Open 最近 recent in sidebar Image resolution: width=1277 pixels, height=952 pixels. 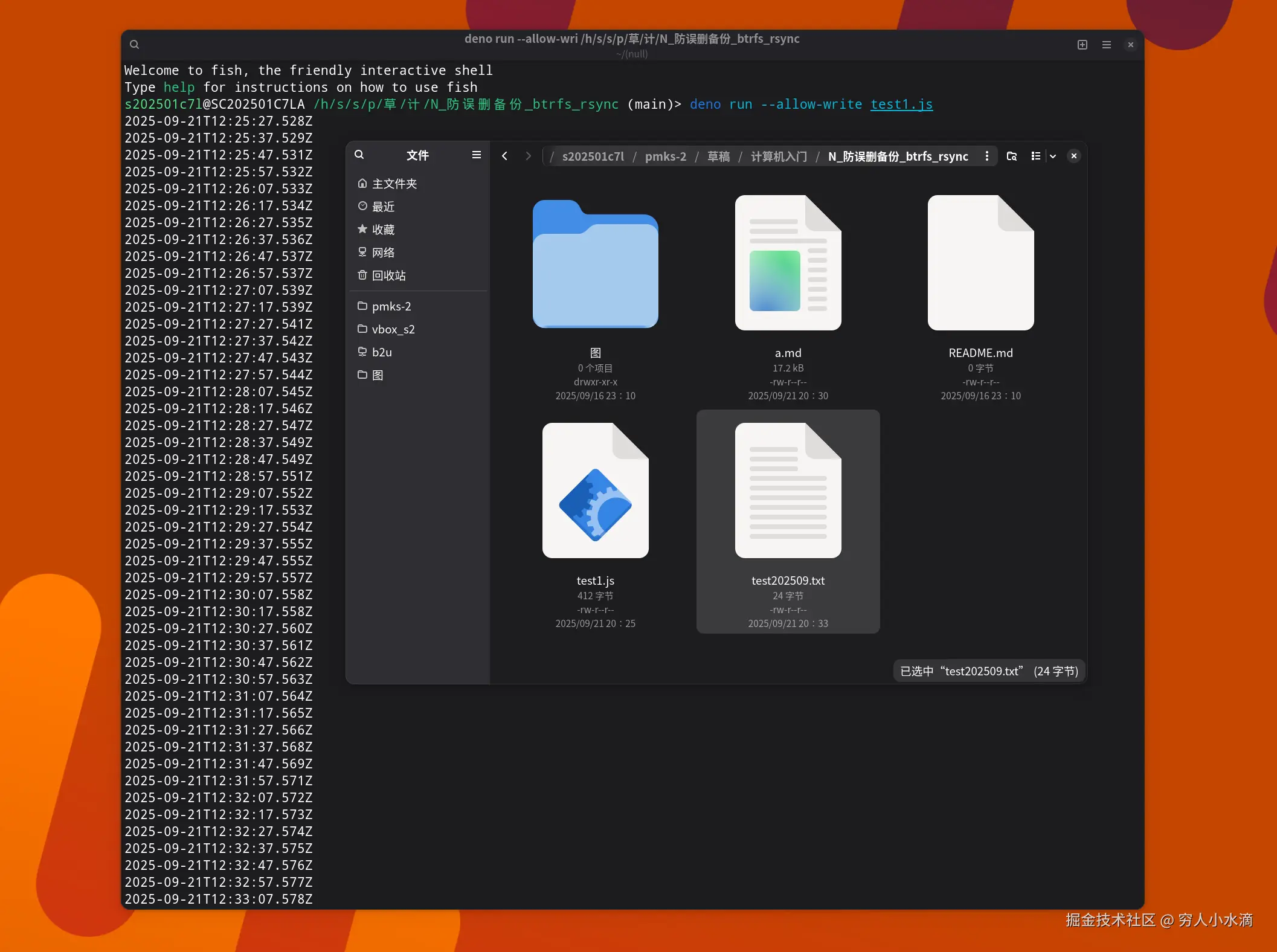pos(383,207)
